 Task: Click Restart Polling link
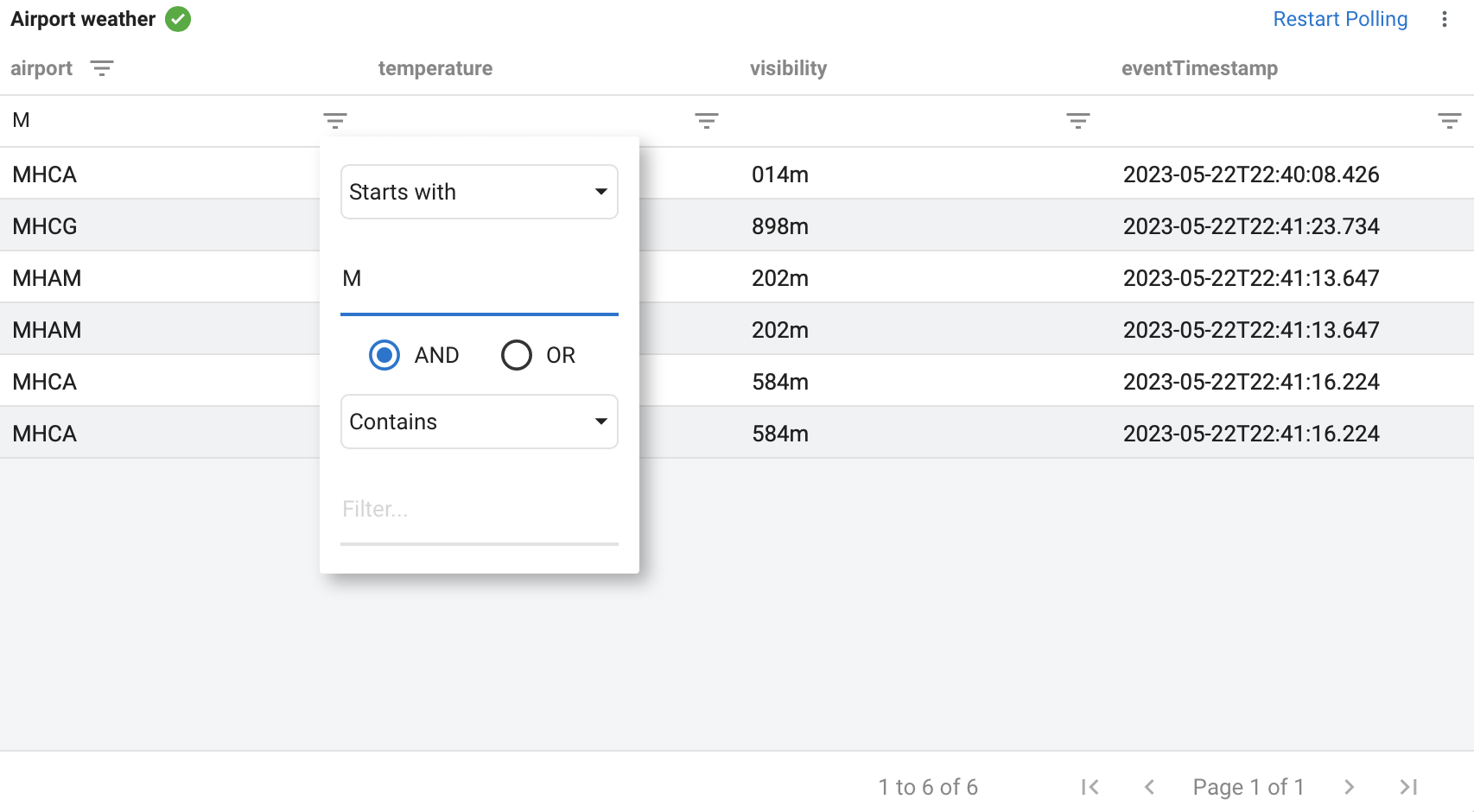point(1340,19)
